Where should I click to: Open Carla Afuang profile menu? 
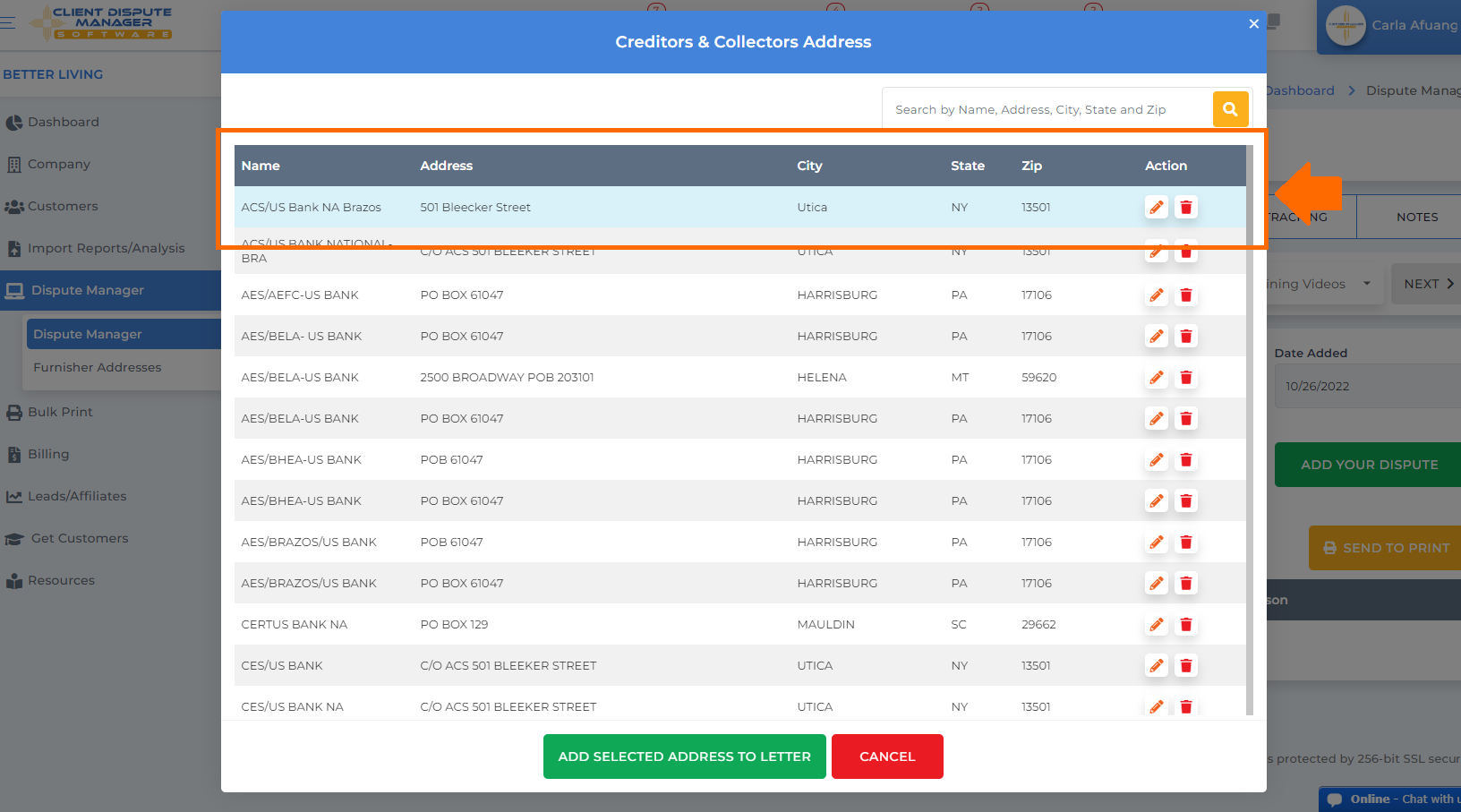[1390, 26]
